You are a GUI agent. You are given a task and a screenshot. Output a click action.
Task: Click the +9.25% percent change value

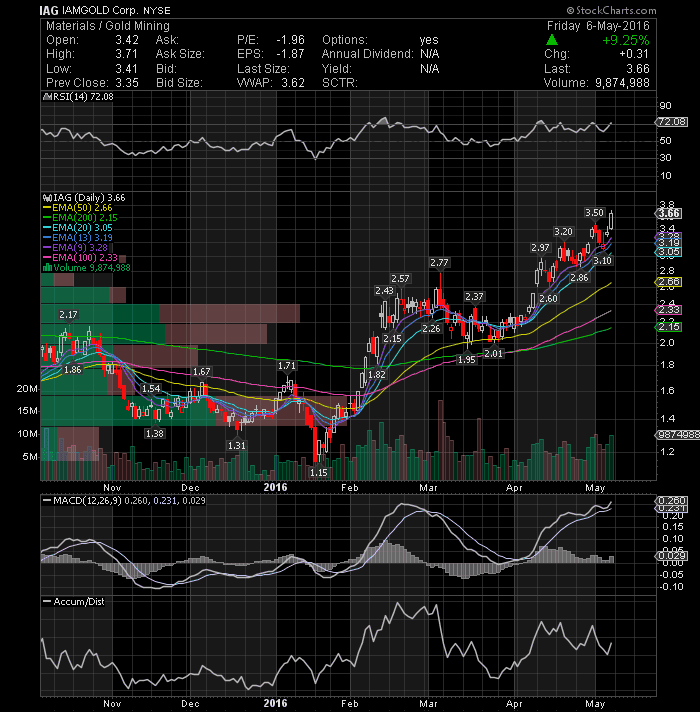click(626, 40)
